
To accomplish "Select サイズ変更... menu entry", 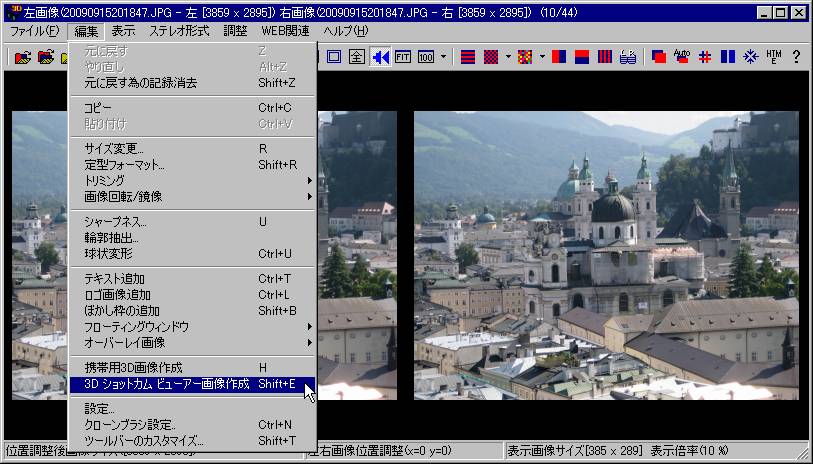I will (x=192, y=149).
